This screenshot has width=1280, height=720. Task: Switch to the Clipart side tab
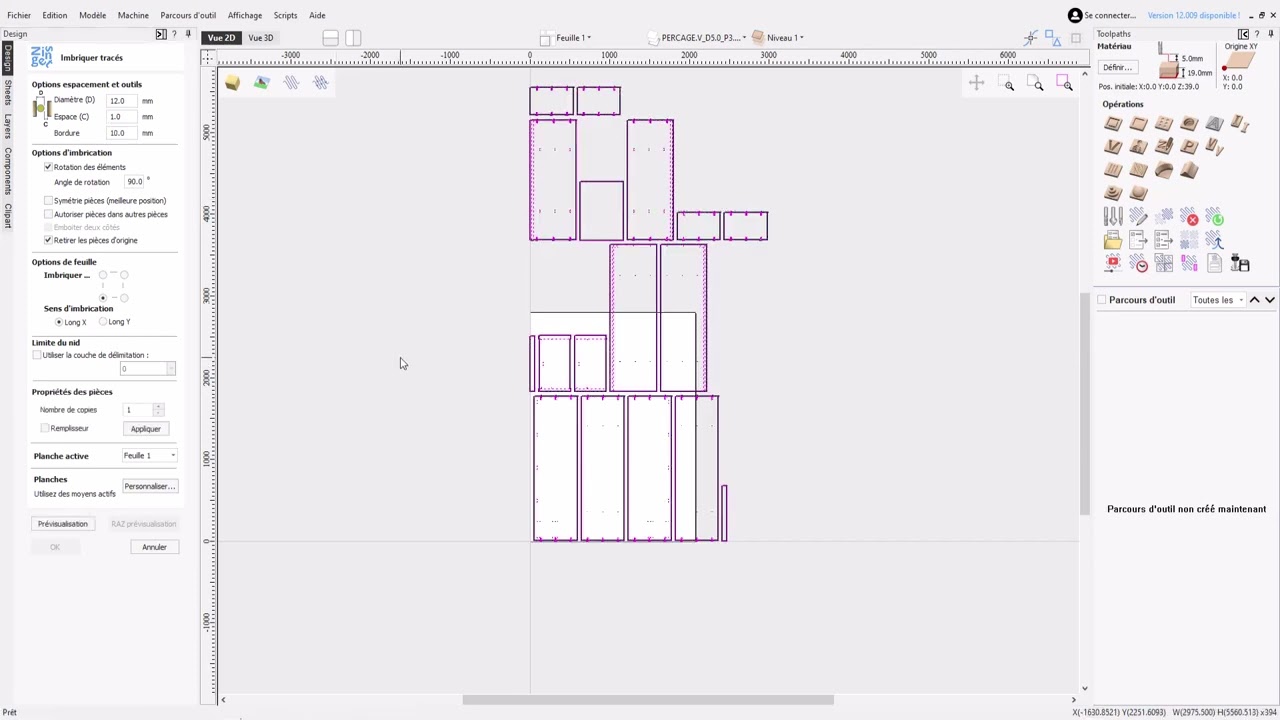(x=7, y=215)
